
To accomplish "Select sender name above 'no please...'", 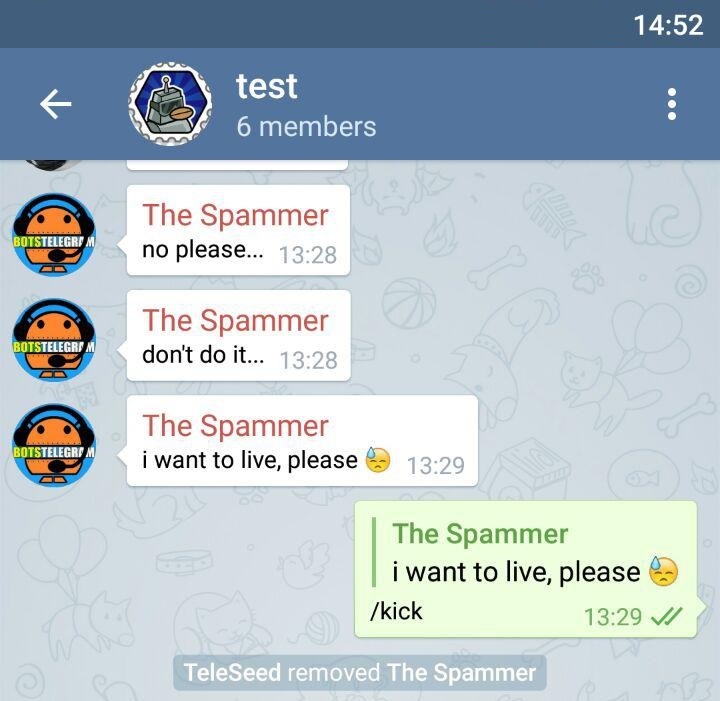I will pyautogui.click(x=236, y=215).
